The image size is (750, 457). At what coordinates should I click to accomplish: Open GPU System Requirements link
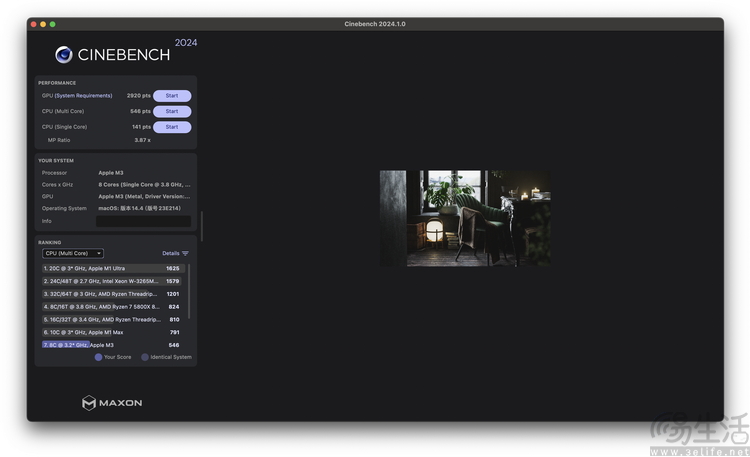(x=83, y=96)
